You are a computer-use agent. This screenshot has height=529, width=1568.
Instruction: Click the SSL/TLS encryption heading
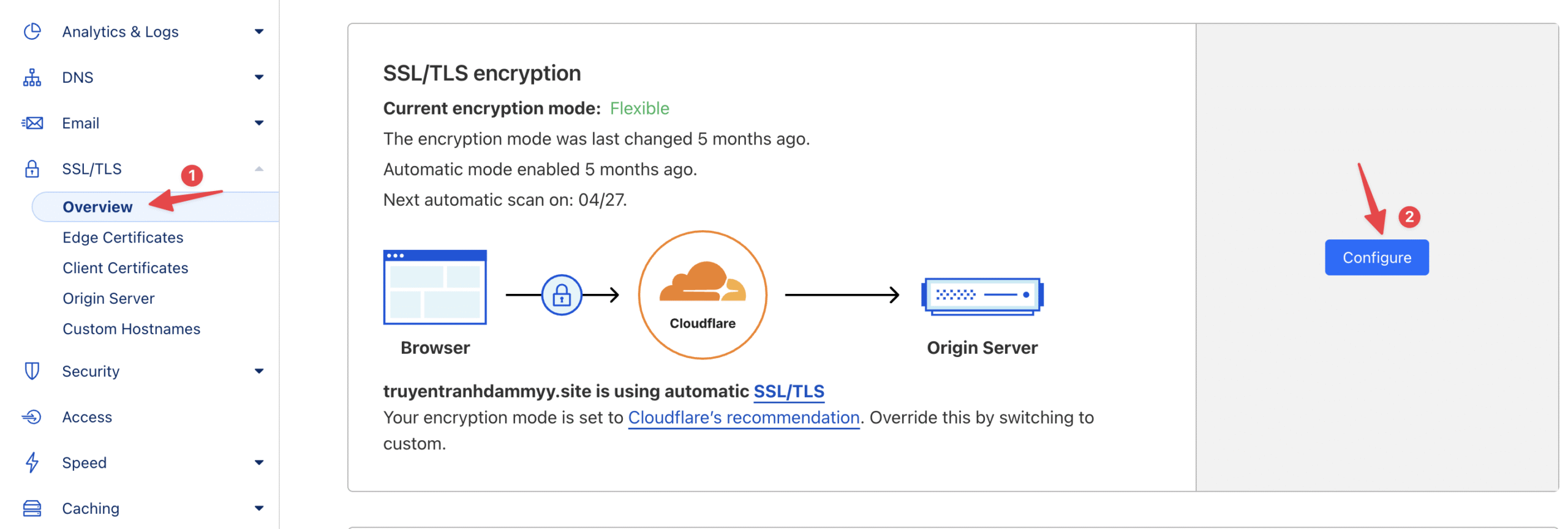[x=481, y=73]
